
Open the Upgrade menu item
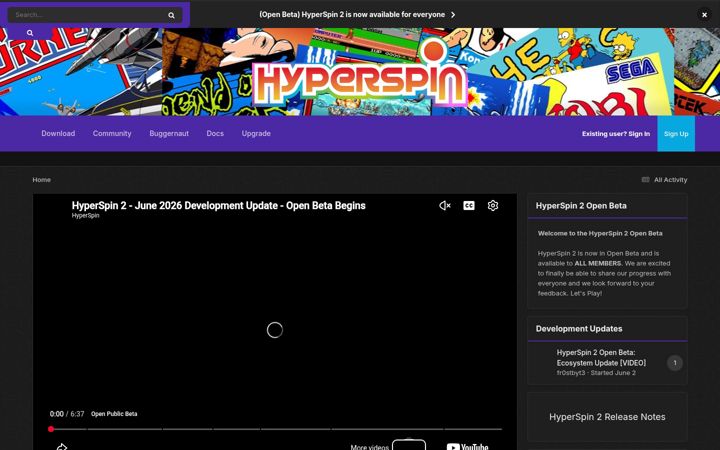pos(256,134)
